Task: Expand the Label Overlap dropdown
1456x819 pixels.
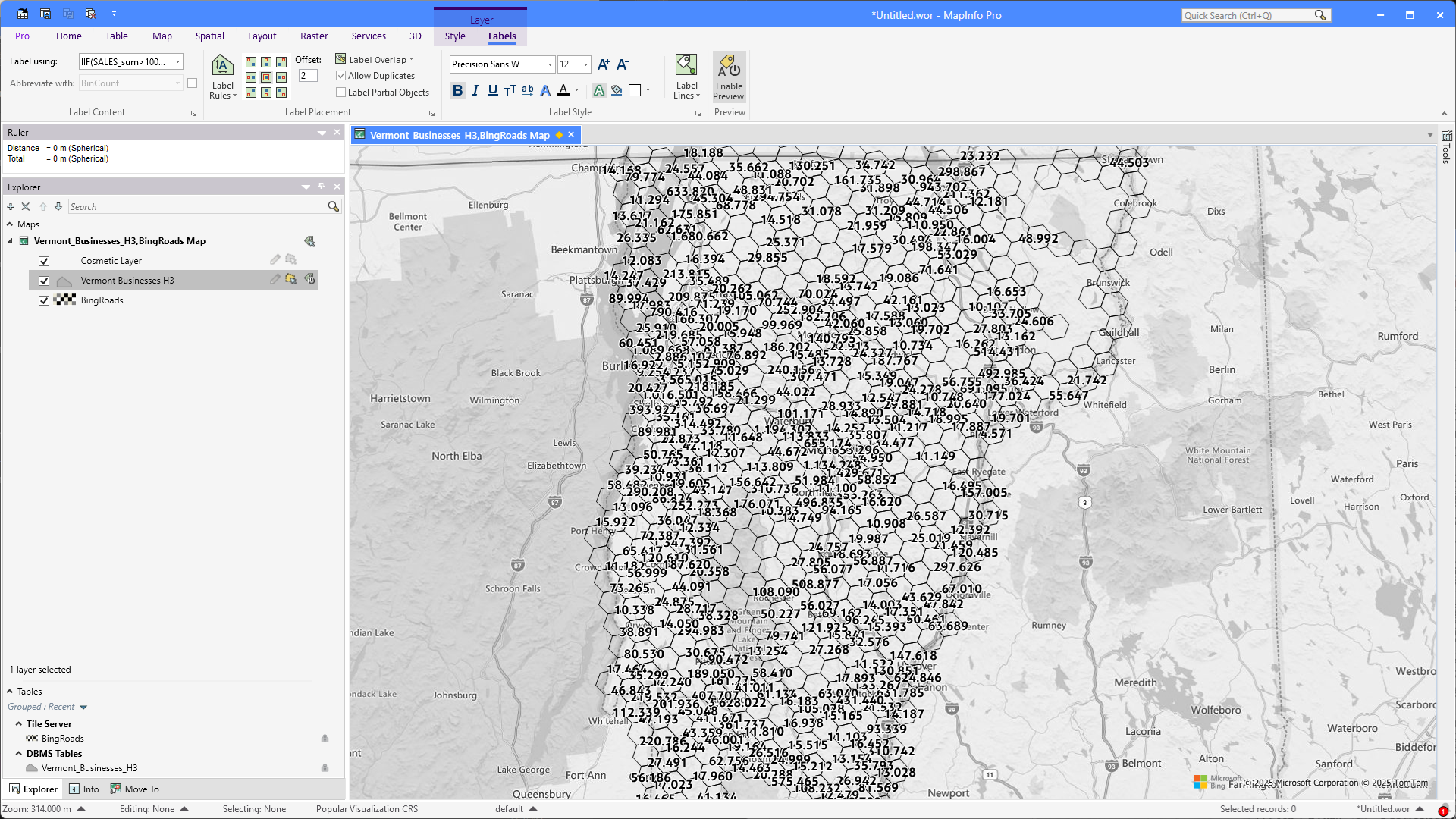Action: 411,59
